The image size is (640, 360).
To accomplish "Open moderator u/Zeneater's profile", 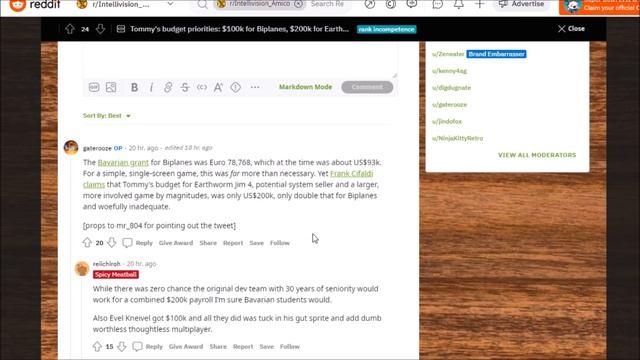I will 448,54.
